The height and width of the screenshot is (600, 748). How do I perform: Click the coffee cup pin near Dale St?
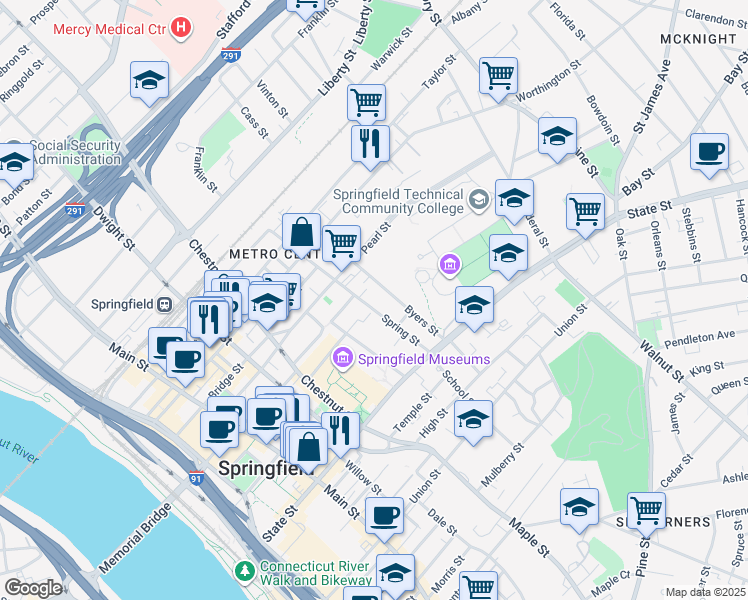click(383, 515)
